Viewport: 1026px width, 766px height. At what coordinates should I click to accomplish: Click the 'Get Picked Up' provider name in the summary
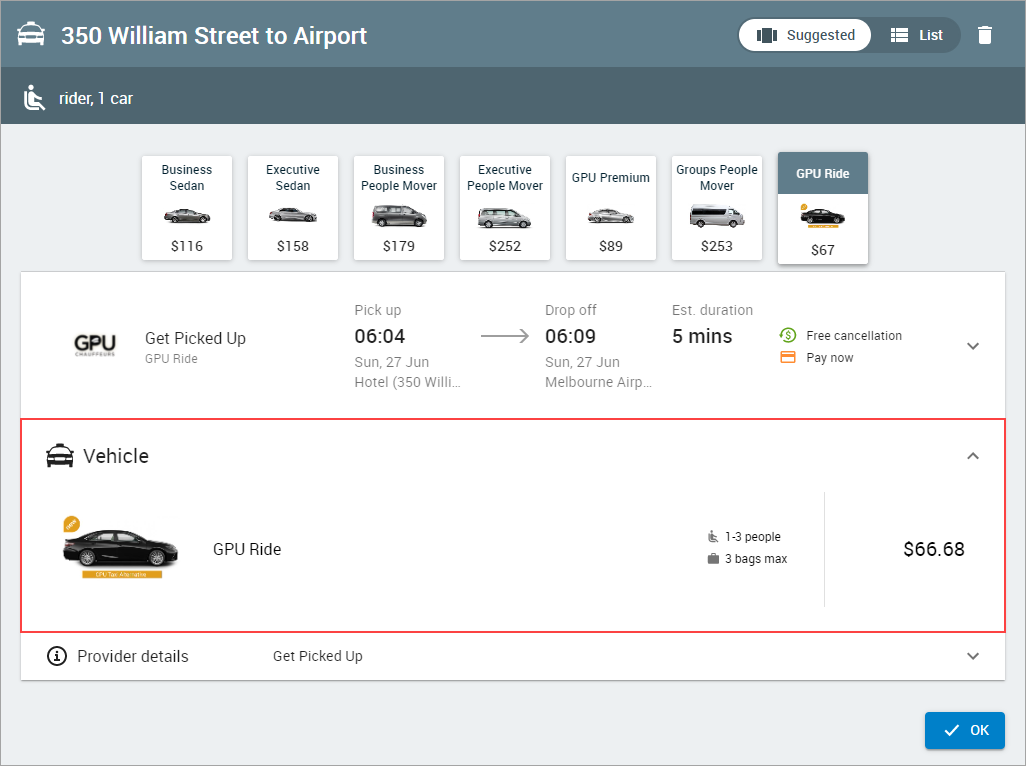pyautogui.click(x=195, y=338)
